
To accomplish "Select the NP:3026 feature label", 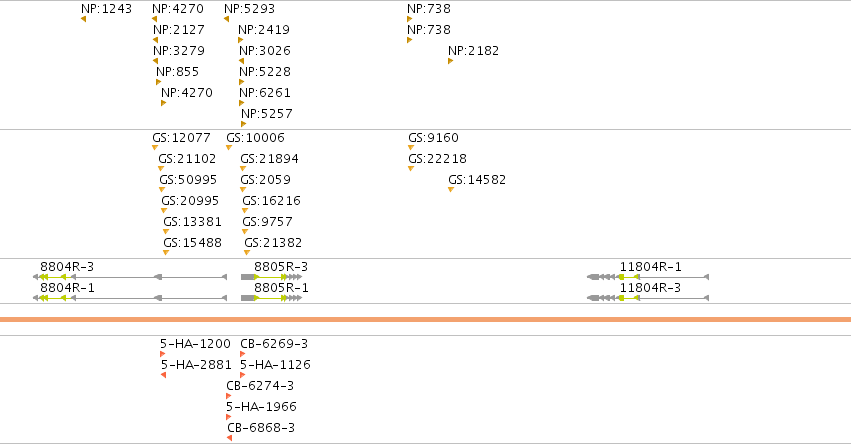I will pyautogui.click(x=265, y=51).
